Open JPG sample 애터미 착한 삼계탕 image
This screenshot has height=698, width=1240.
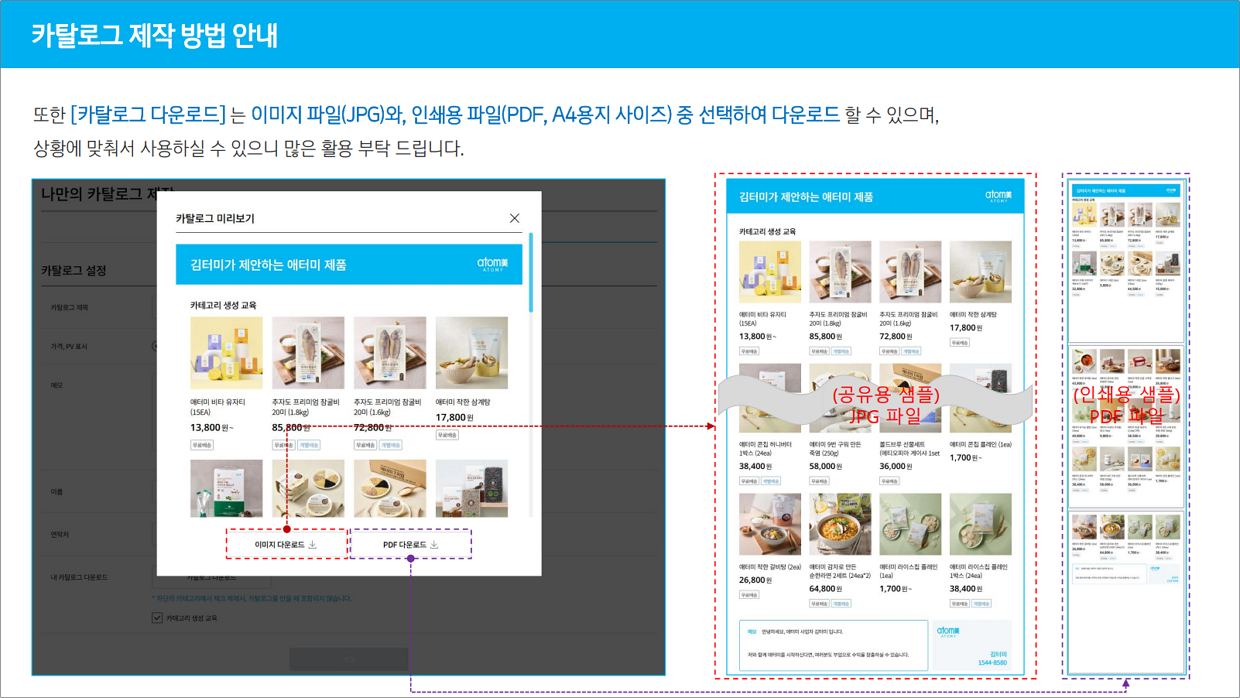pos(980,272)
